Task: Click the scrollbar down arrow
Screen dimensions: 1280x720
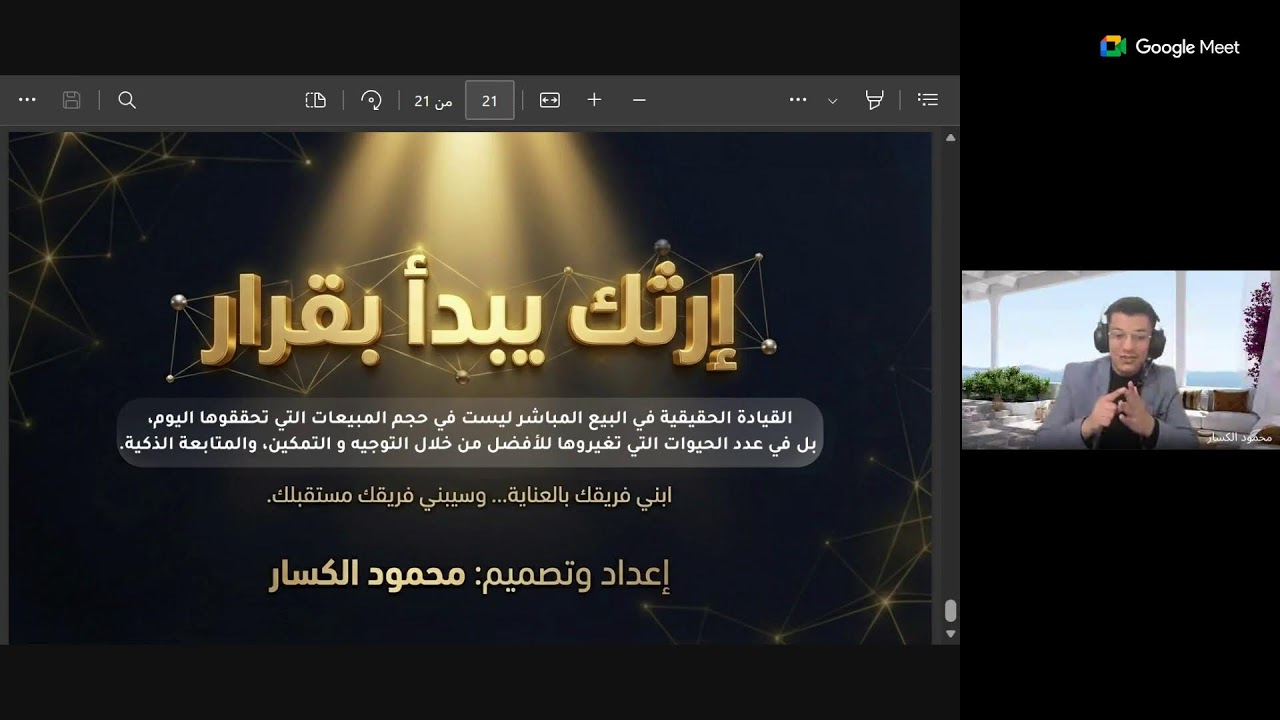Action: pyautogui.click(x=950, y=633)
